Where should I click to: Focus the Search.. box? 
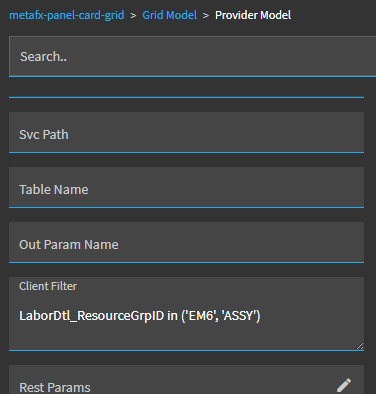[x=193, y=56]
